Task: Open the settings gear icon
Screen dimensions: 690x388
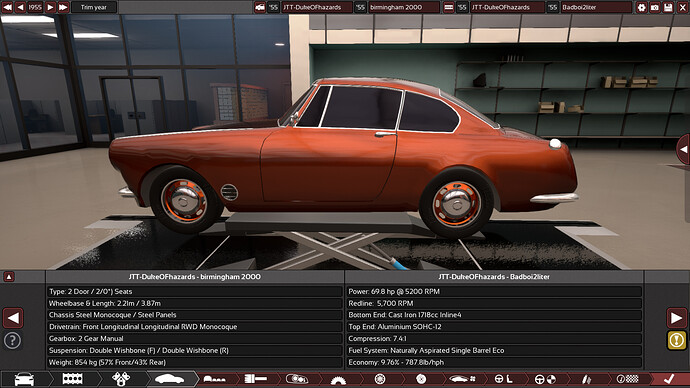Action: pyautogui.click(x=642, y=7)
